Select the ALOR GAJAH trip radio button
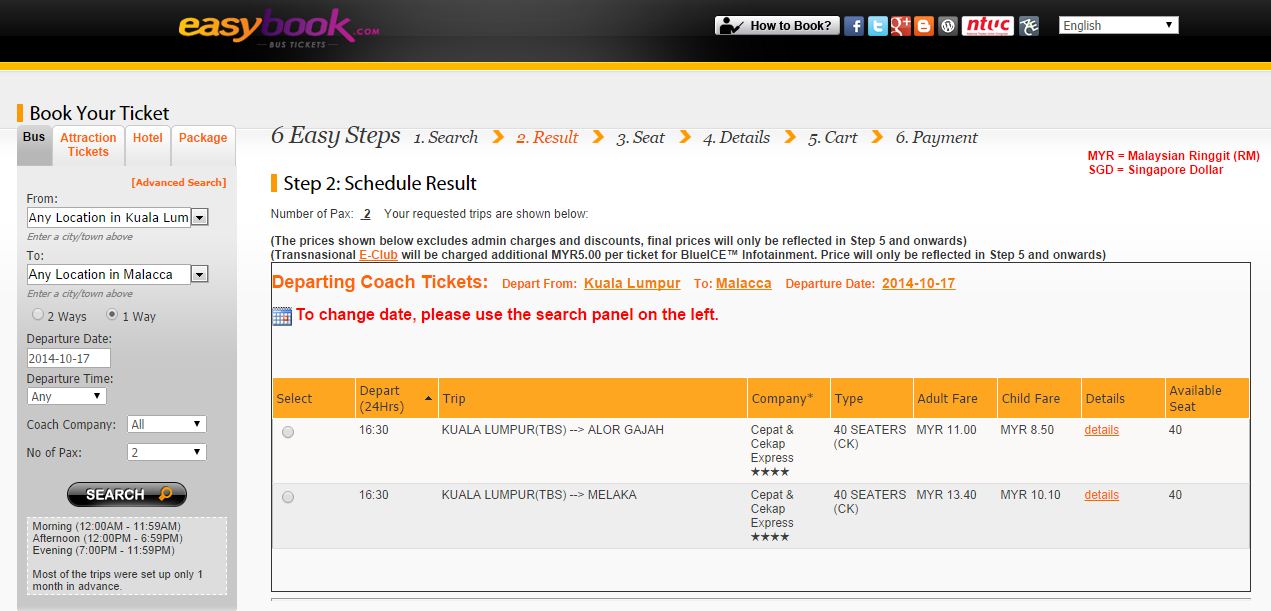 [x=288, y=432]
